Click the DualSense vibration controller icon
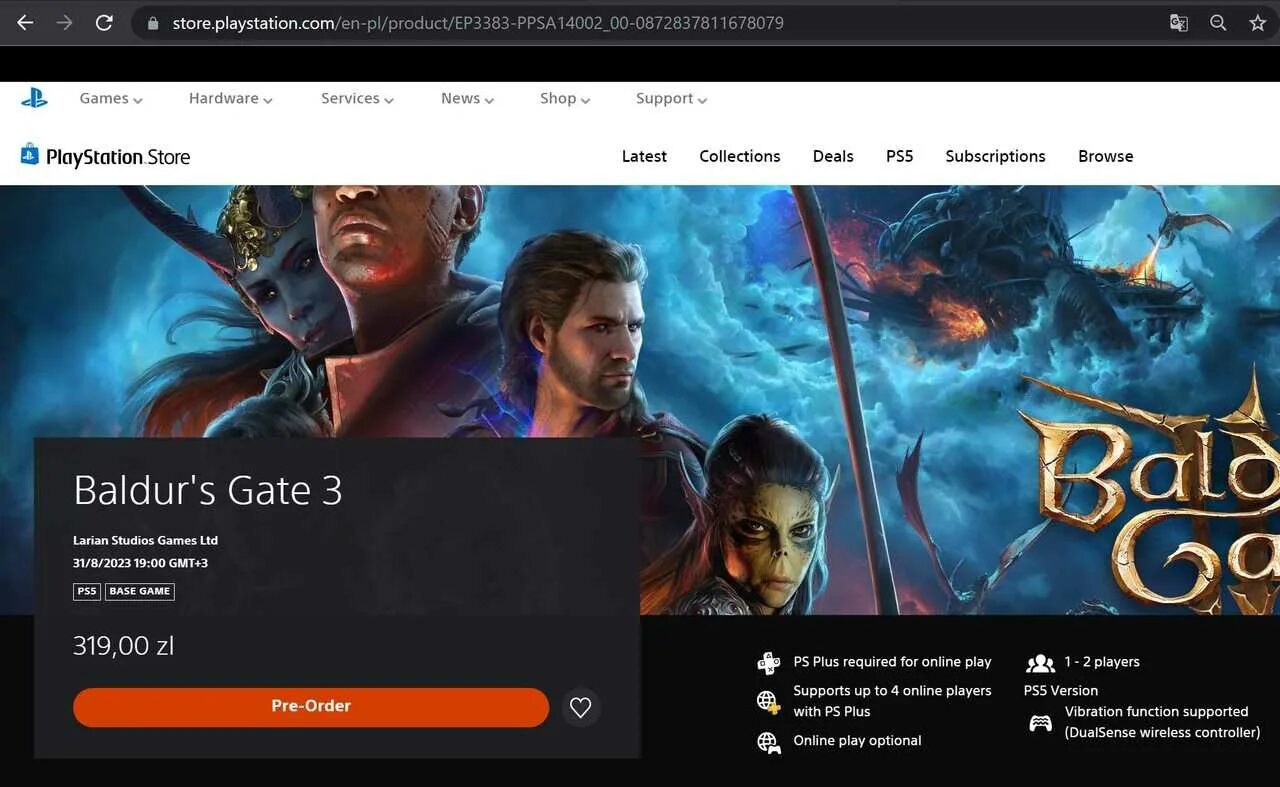Image resolution: width=1280 pixels, height=787 pixels. (1040, 723)
